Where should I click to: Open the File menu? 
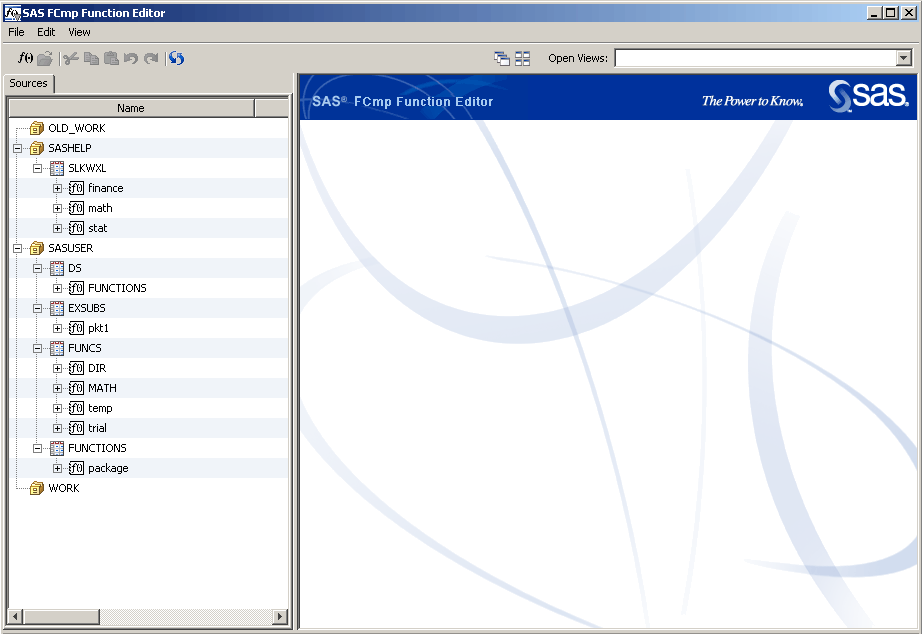point(16,31)
